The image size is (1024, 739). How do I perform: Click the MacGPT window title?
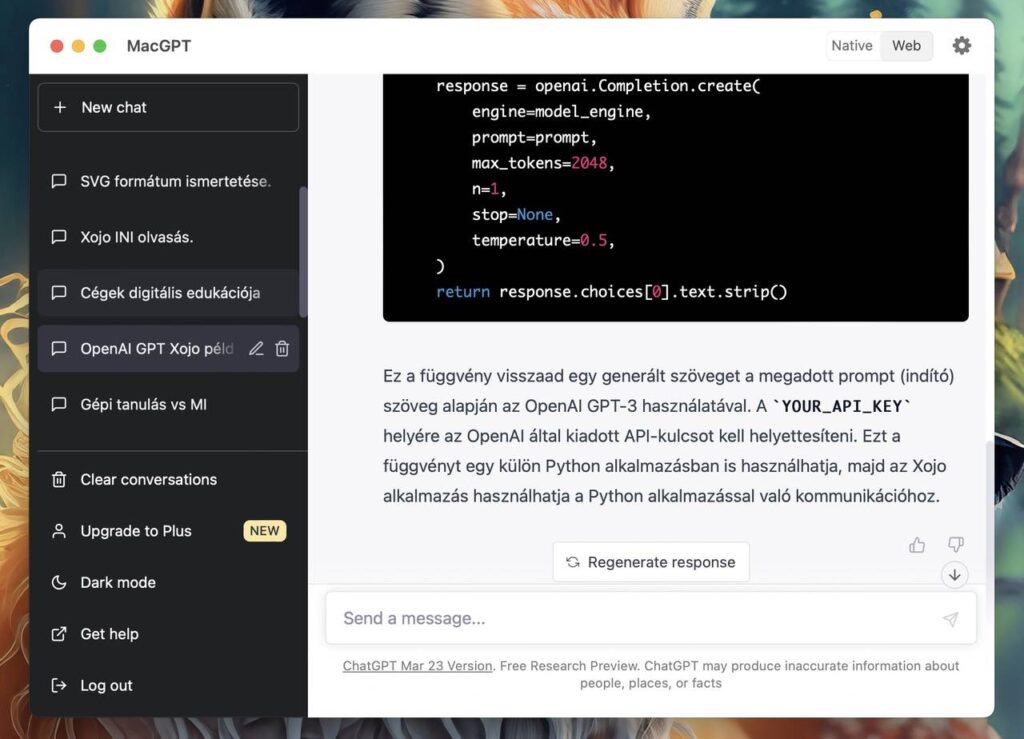click(x=159, y=46)
